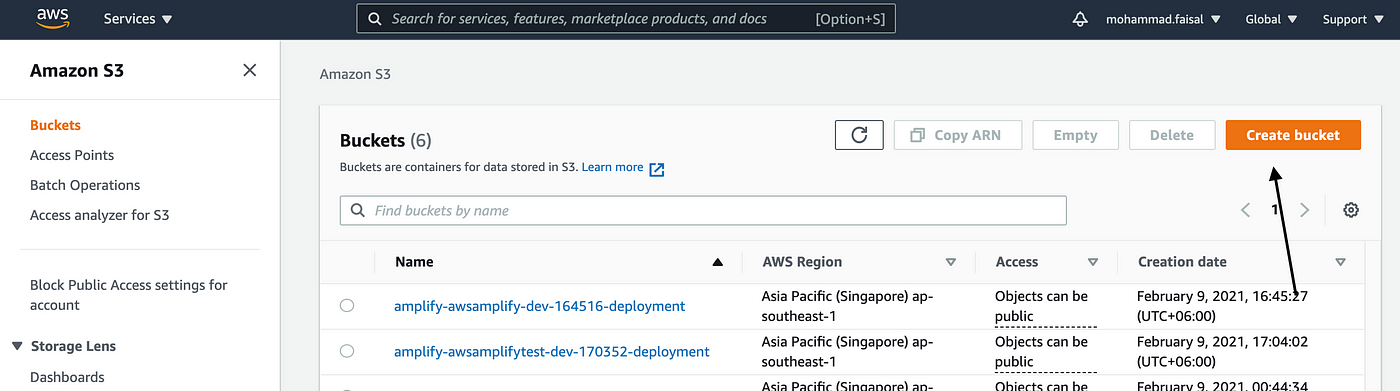Open the Services dropdown menu
The image size is (1400, 391).
click(138, 19)
